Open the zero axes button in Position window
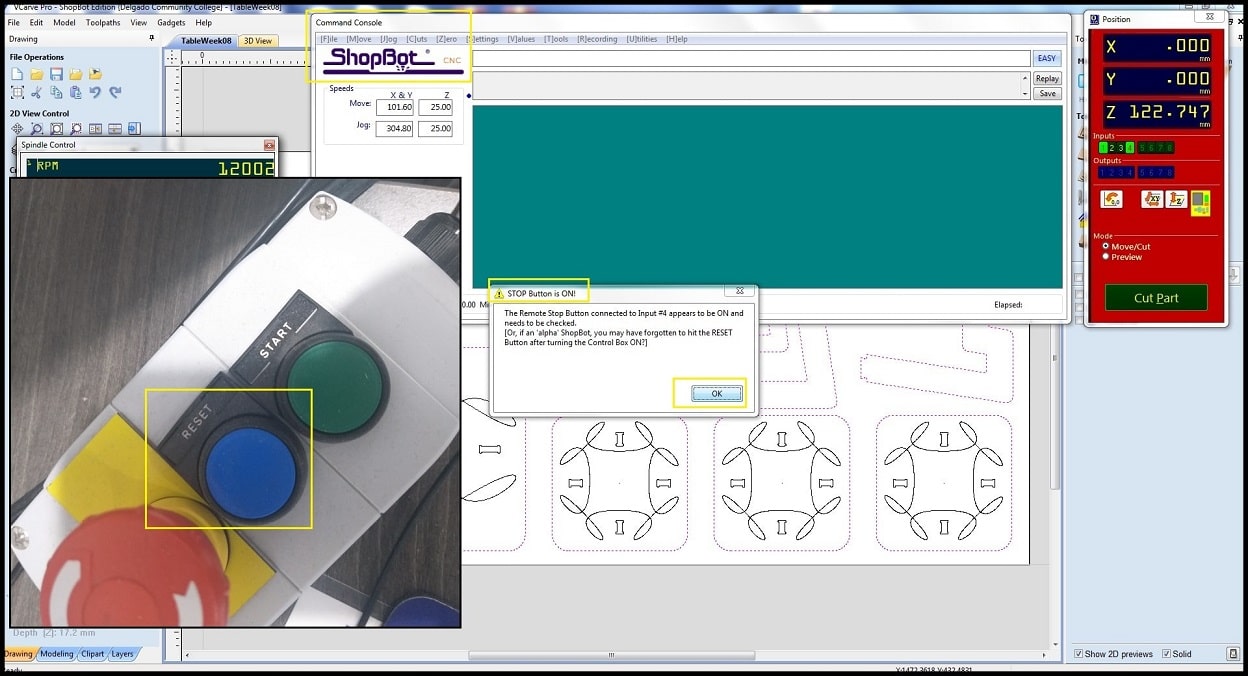 (x=1111, y=199)
